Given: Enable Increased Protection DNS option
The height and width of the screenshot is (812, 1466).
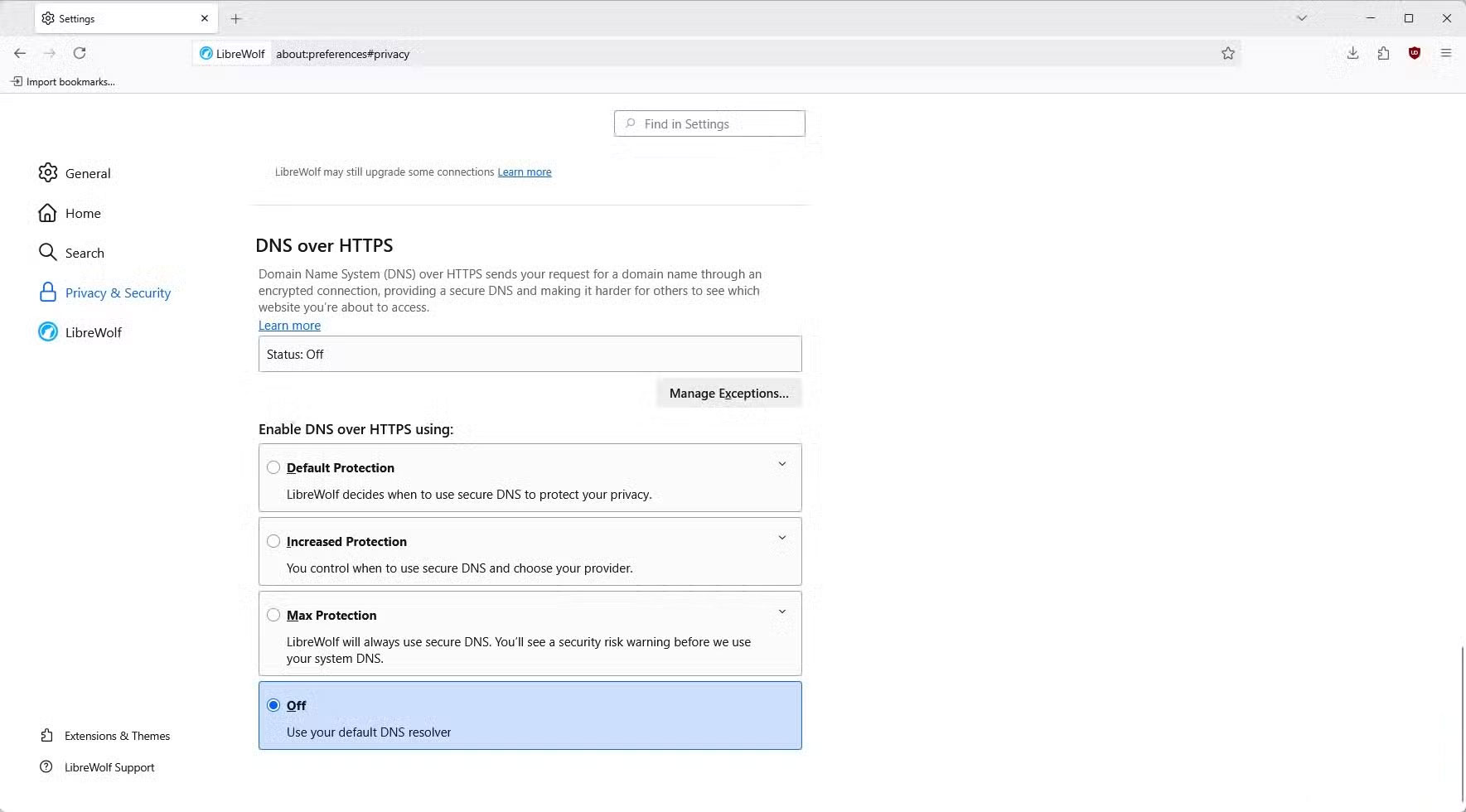Looking at the screenshot, I should click(x=273, y=541).
